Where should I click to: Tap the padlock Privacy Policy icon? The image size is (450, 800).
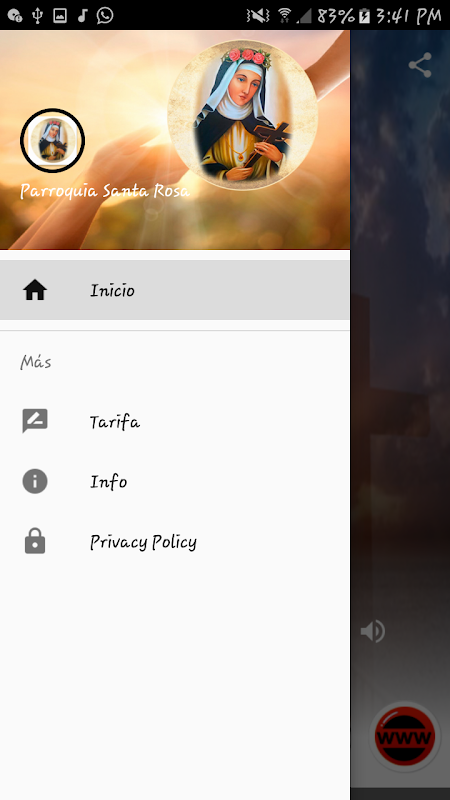point(35,541)
